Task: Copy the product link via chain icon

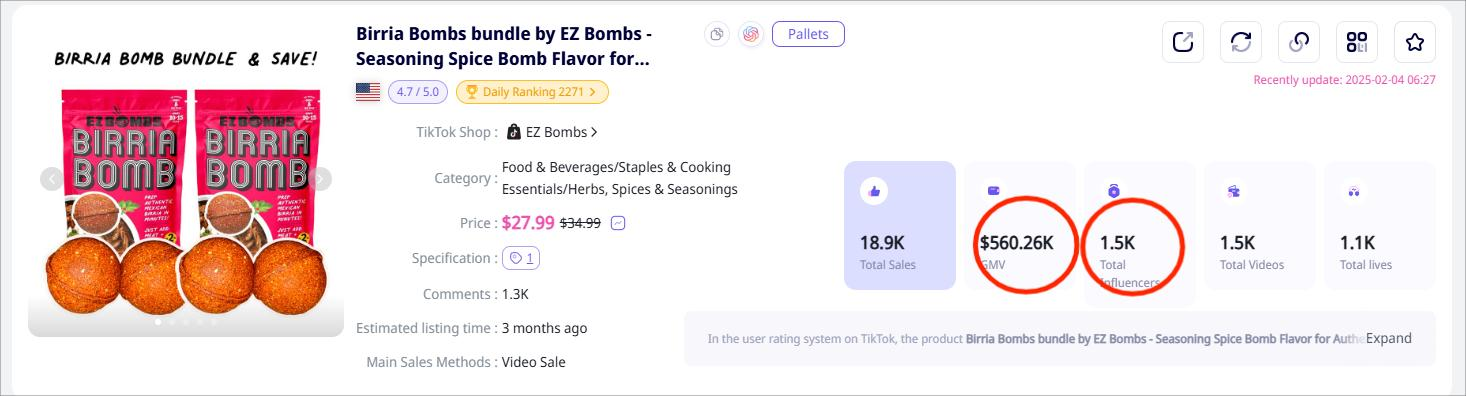Action: tap(1299, 42)
